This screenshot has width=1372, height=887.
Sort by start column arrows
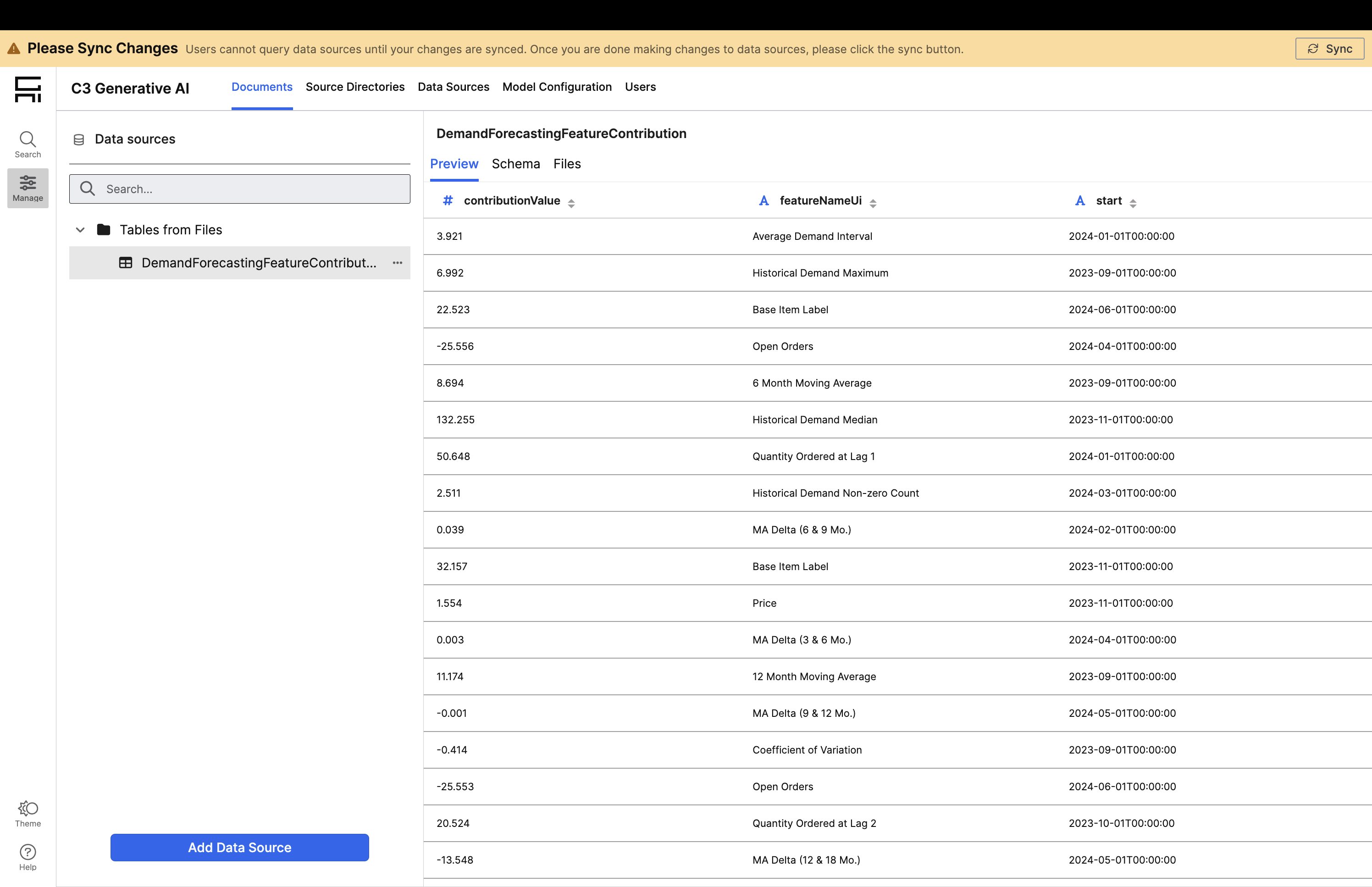[x=1133, y=203]
